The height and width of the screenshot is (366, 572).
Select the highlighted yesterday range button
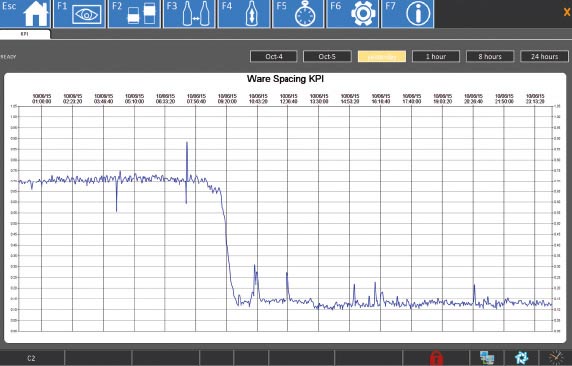pyautogui.click(x=382, y=57)
